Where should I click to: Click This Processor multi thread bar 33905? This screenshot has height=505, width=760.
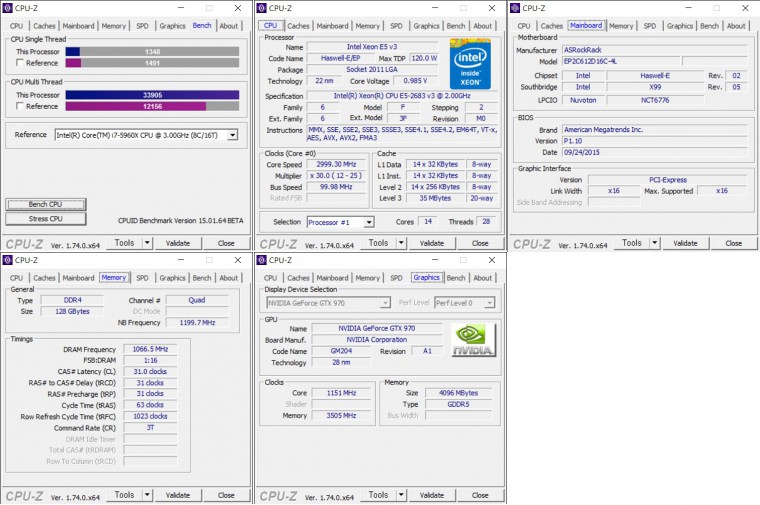[152, 95]
